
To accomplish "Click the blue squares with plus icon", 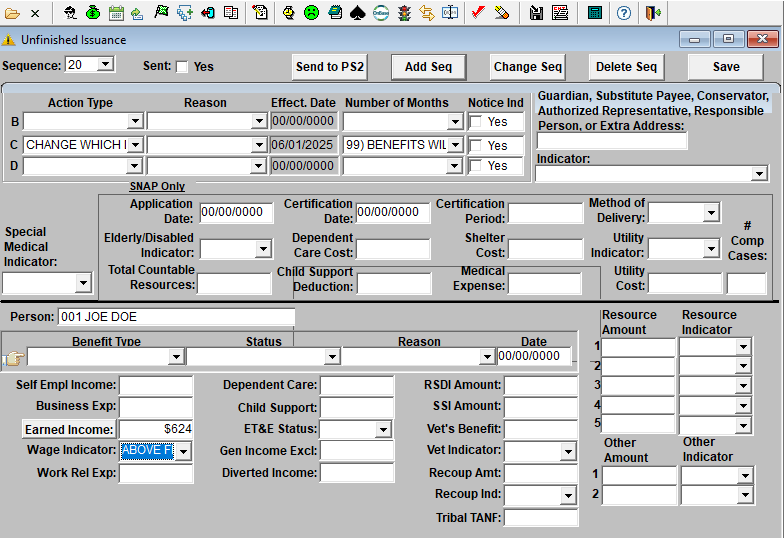I will (184, 12).
